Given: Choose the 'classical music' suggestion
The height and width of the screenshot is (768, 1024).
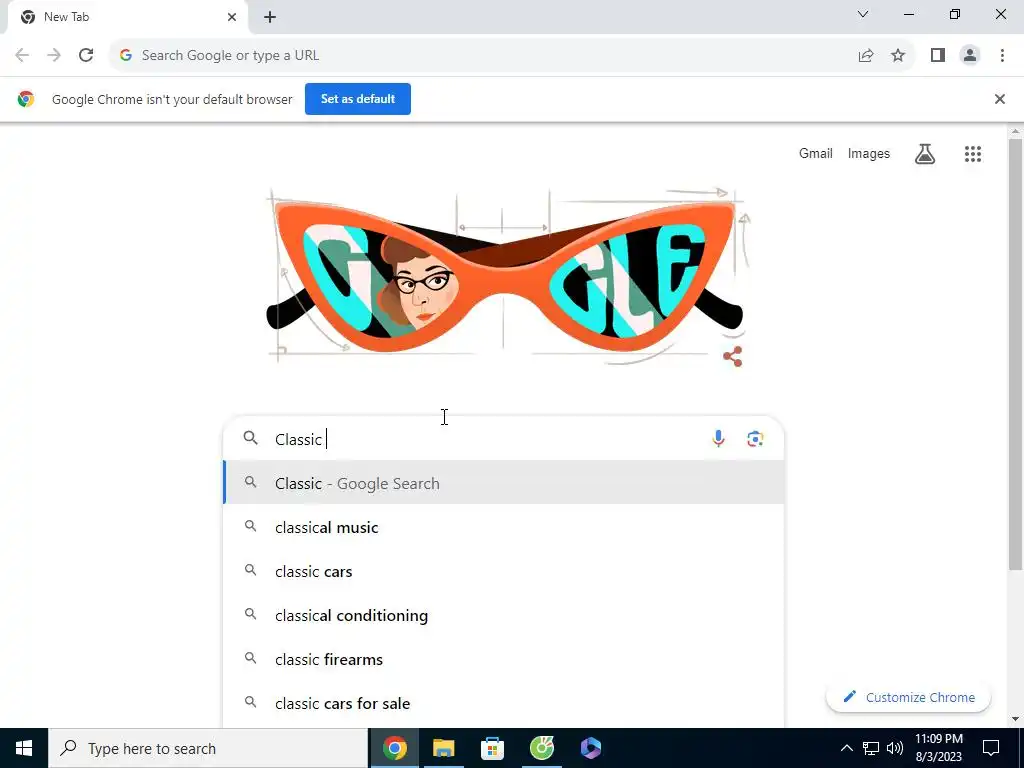Looking at the screenshot, I should [x=504, y=527].
